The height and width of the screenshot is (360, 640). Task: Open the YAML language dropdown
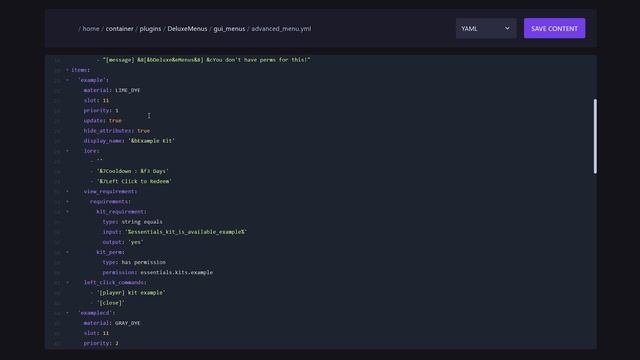pos(486,28)
